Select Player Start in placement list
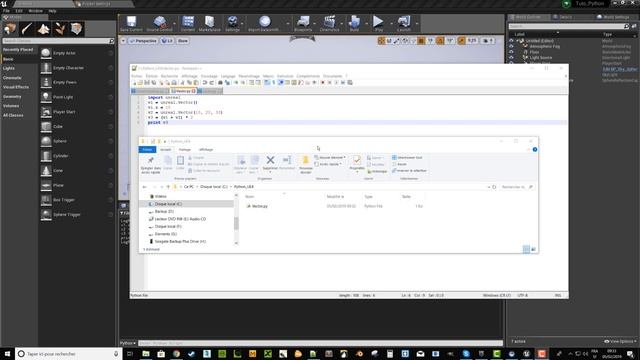Viewport: 640px width, 360px height. 77,112
